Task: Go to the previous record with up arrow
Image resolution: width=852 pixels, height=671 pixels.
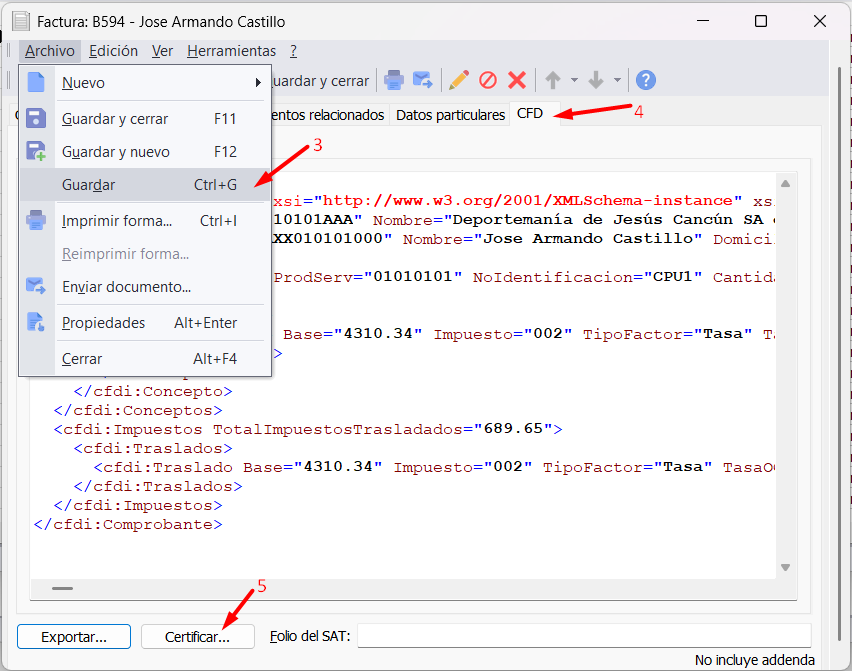Action: (x=552, y=81)
